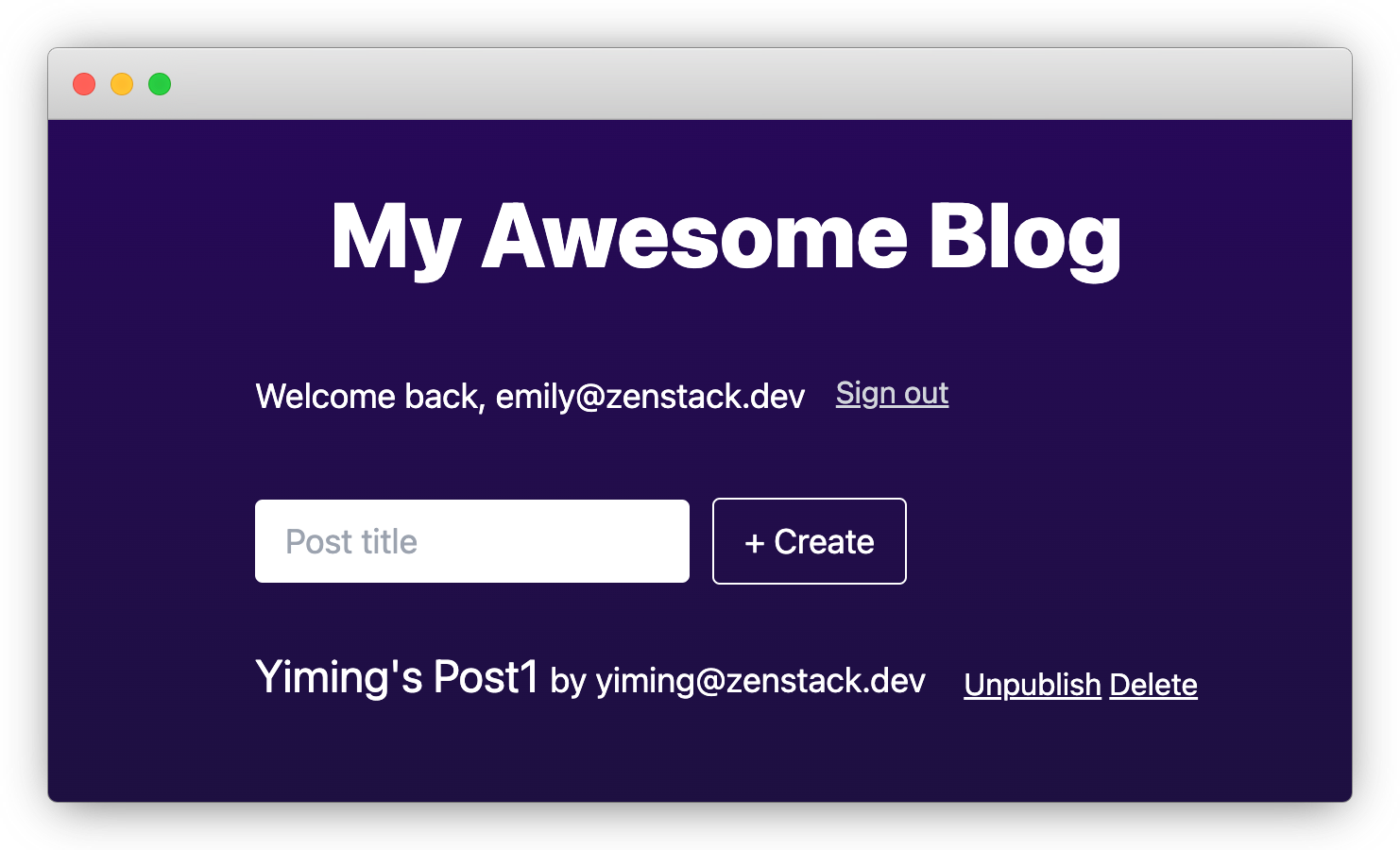This screenshot has width=1400, height=850.
Task: Close the window with red button
Action: coord(84,84)
